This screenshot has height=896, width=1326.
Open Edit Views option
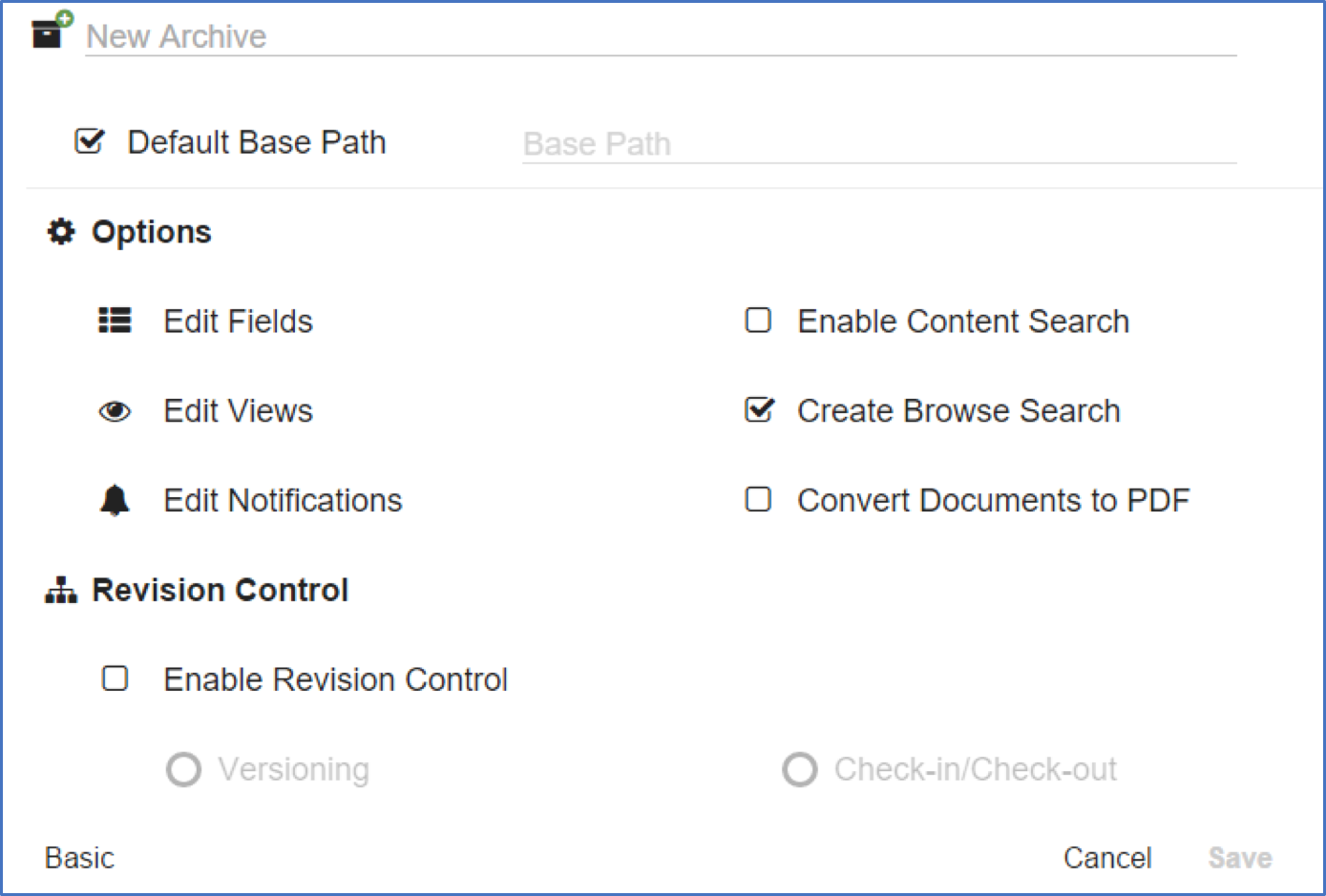(238, 411)
